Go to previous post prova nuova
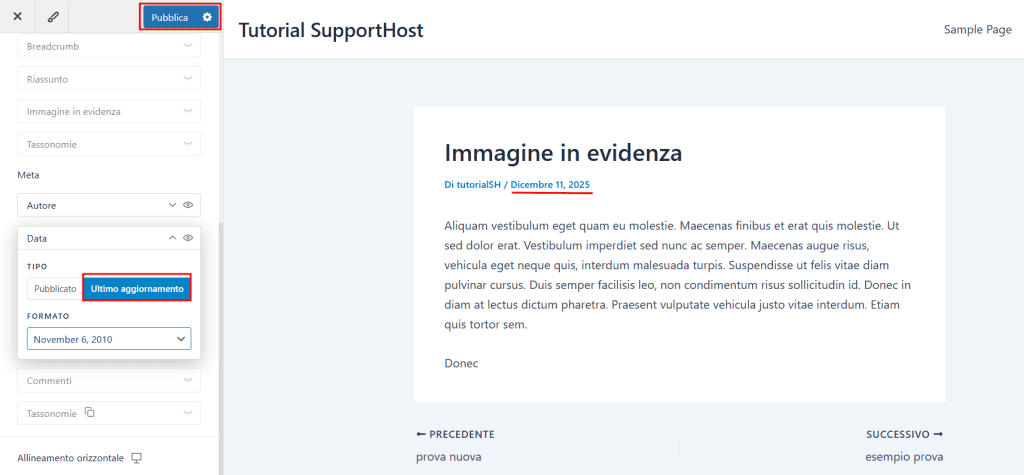1024x475 pixels. tap(449, 457)
